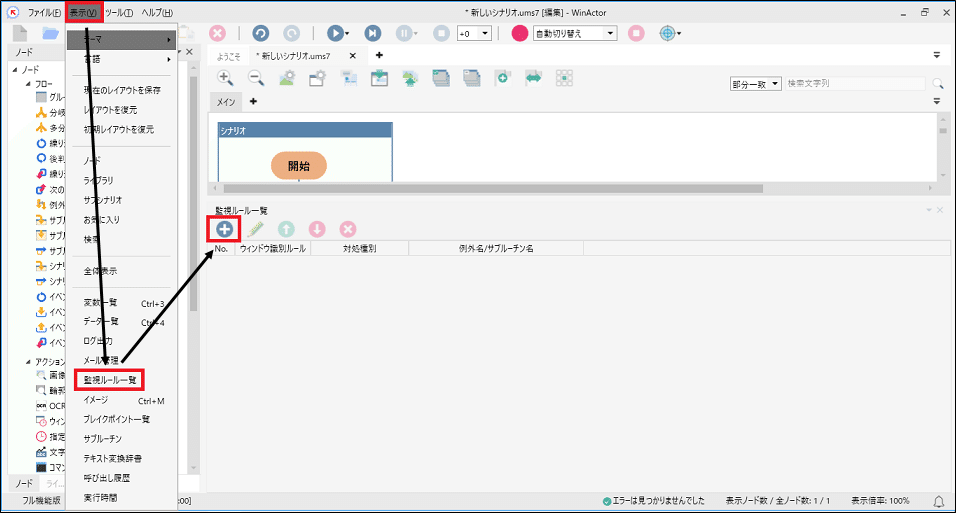Image resolution: width=956 pixels, height=513 pixels.
Task: Click the new scenario file icon
Action: (x=20, y=34)
